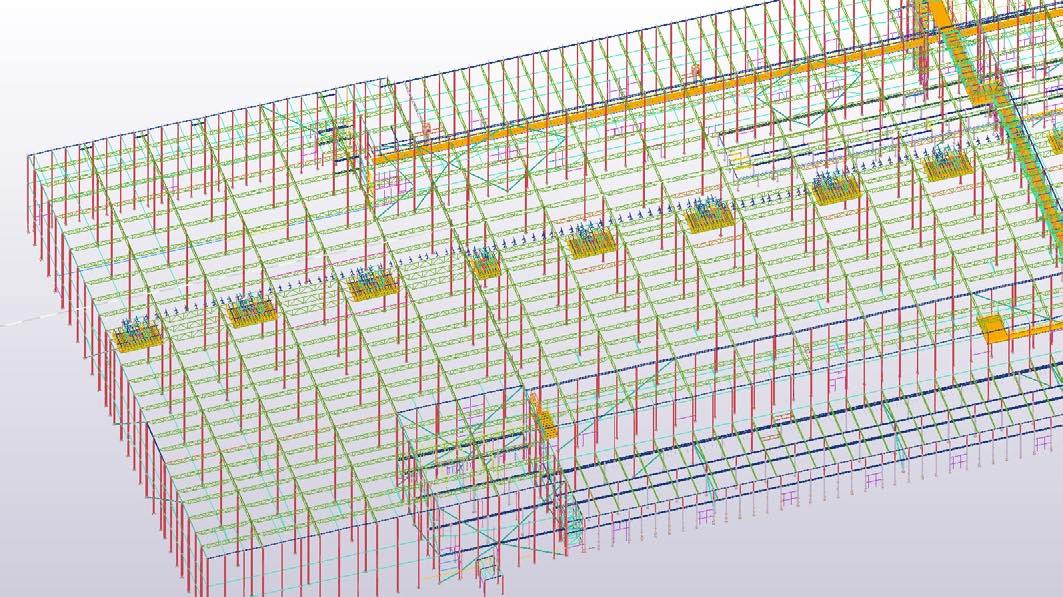
Task: Select the leftmost yellow rooftop equipment platform
Action: [x=138, y=336]
